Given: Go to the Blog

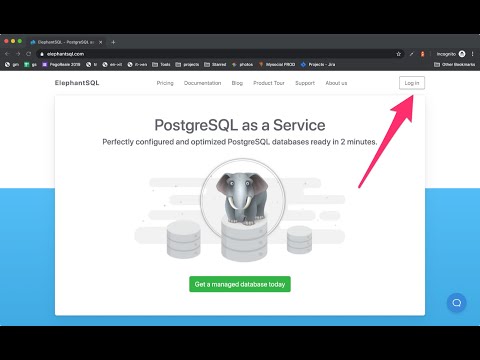Looking at the screenshot, I should click(x=237, y=83).
